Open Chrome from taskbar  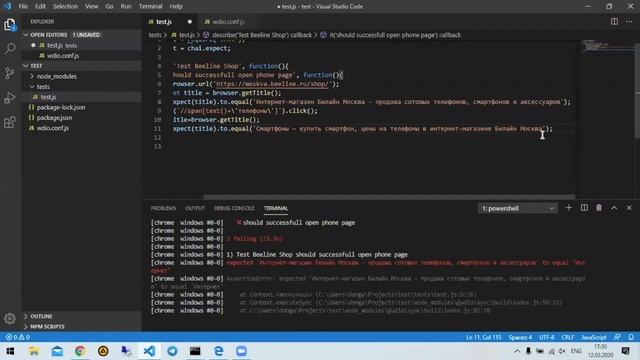click(80, 351)
